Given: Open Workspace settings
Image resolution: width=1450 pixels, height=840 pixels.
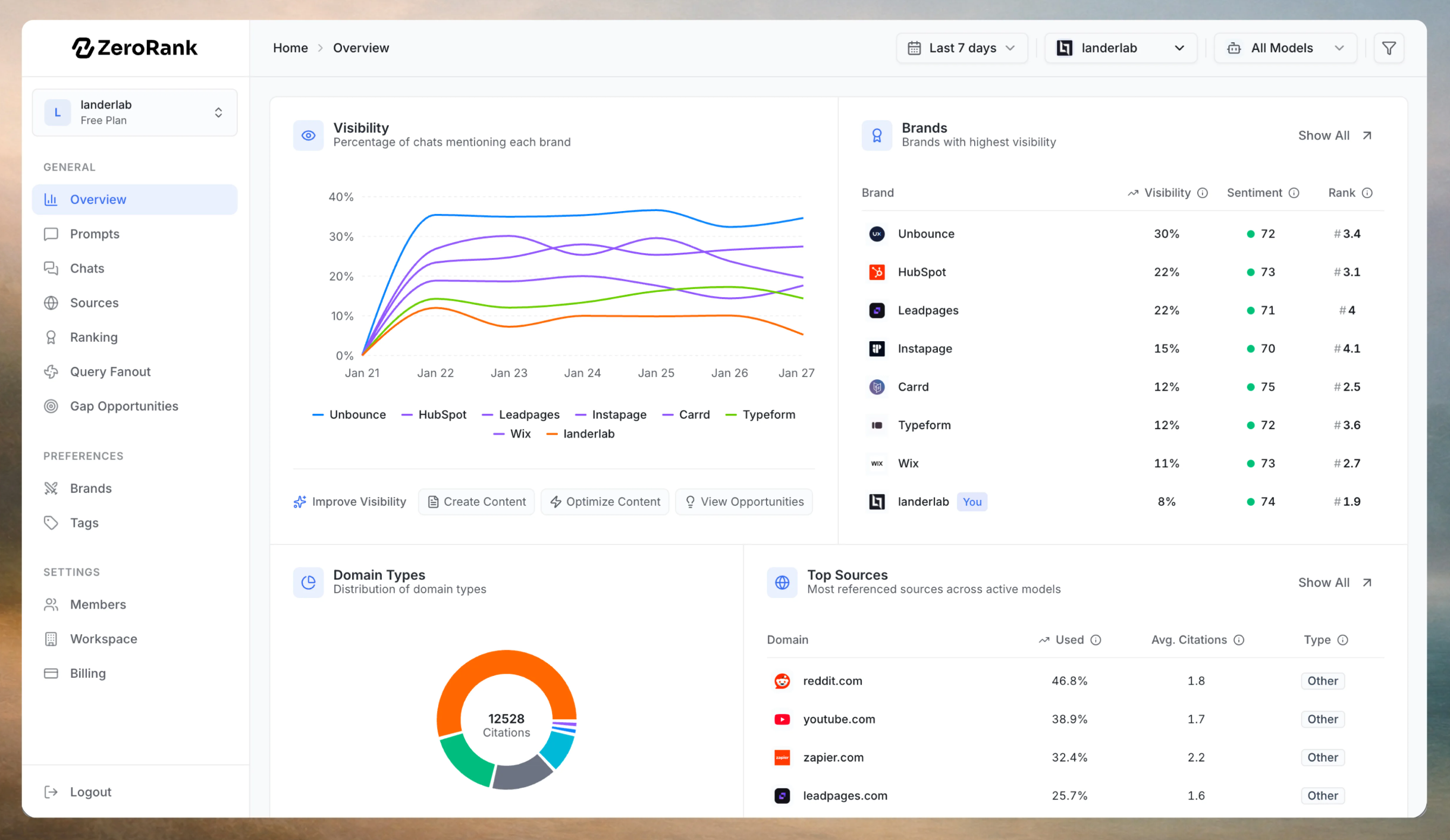Looking at the screenshot, I should [135, 639].
